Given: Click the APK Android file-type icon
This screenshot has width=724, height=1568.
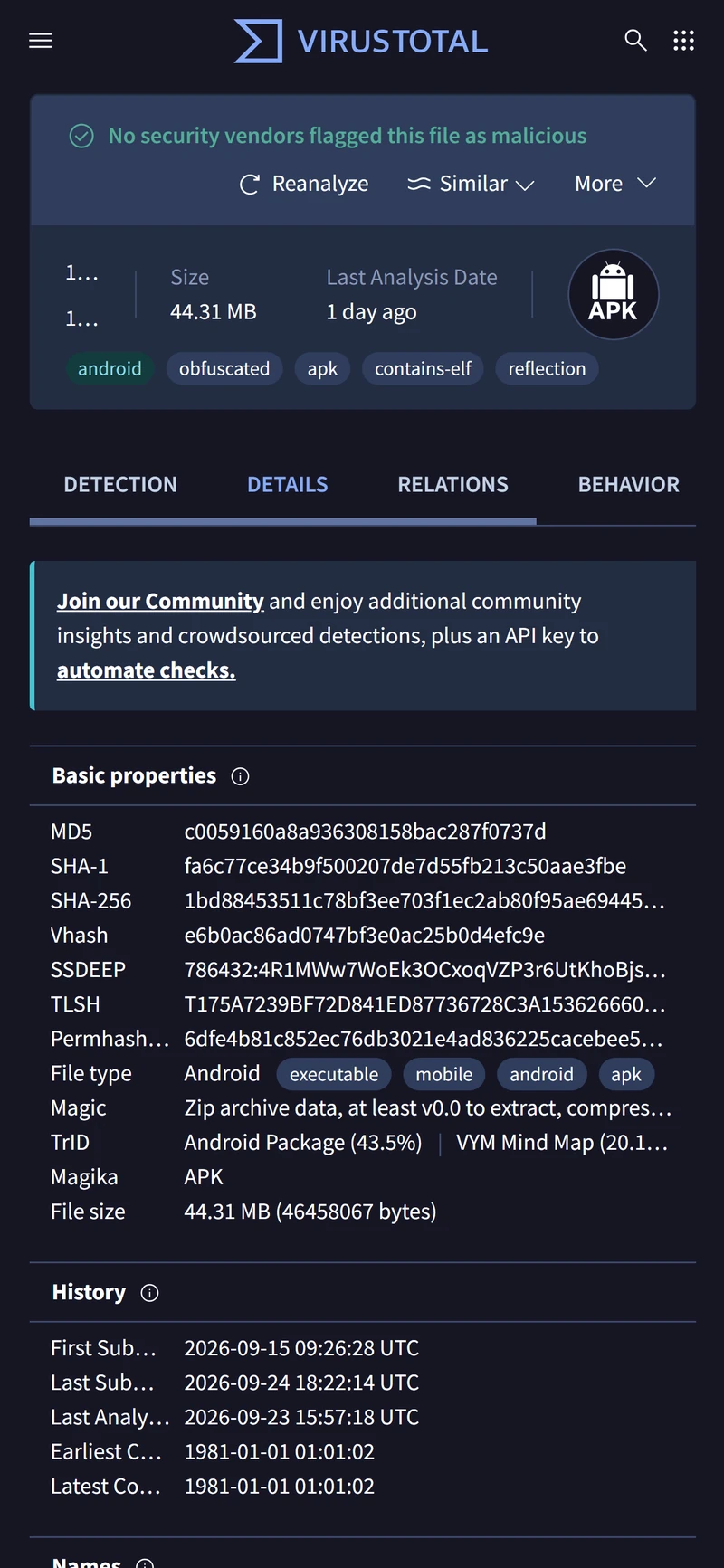Looking at the screenshot, I should tap(614, 295).
